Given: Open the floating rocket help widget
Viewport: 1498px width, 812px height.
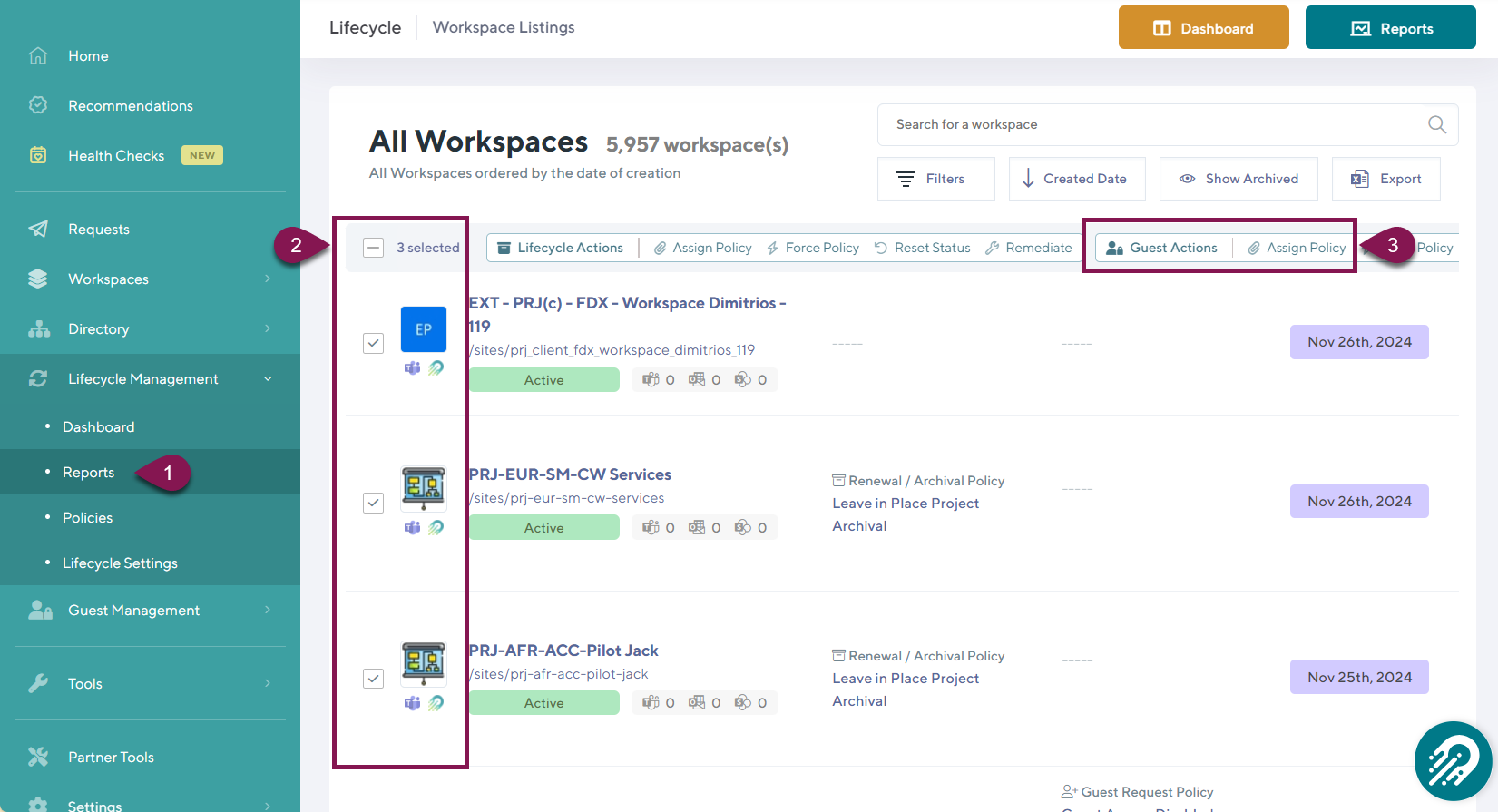Looking at the screenshot, I should pos(1453,761).
